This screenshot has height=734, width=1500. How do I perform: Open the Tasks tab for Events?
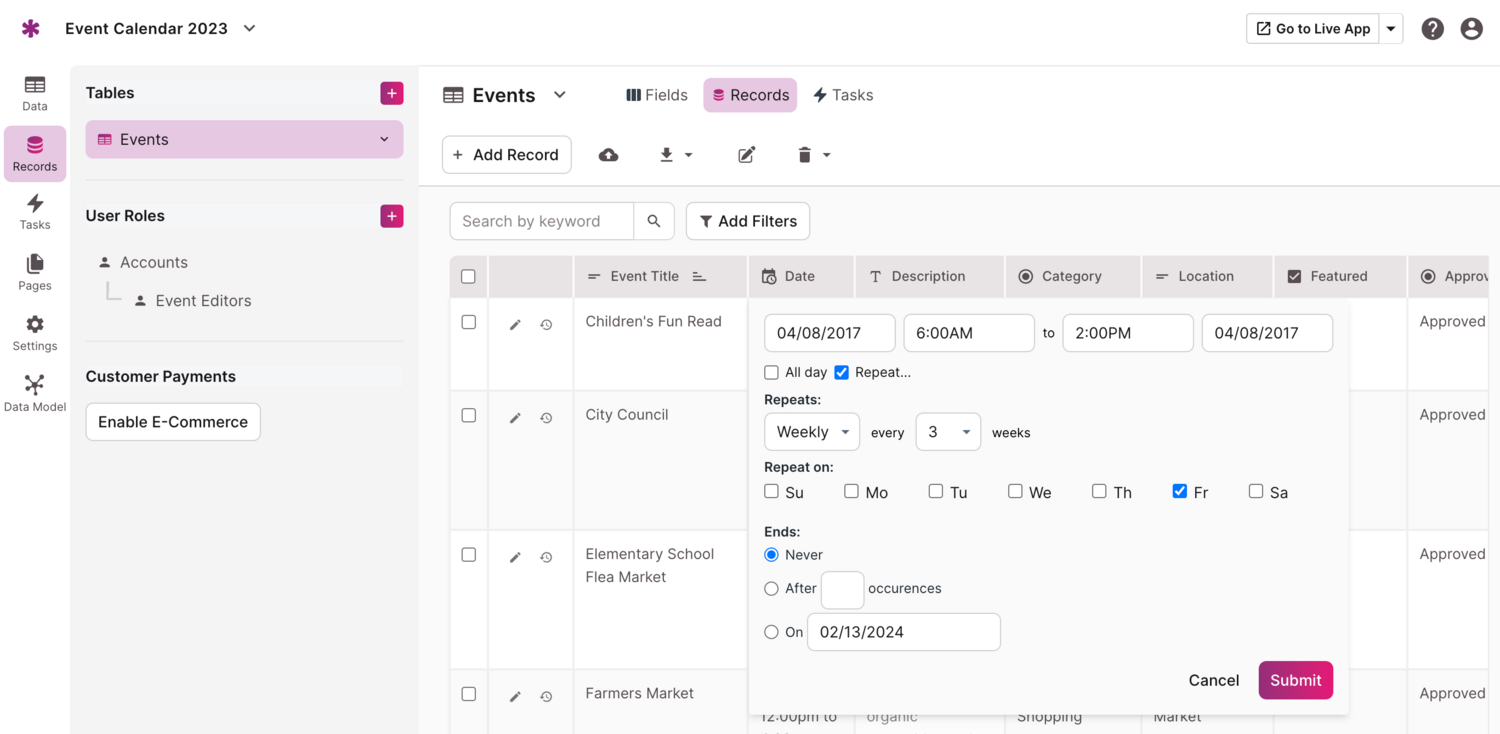(843, 94)
